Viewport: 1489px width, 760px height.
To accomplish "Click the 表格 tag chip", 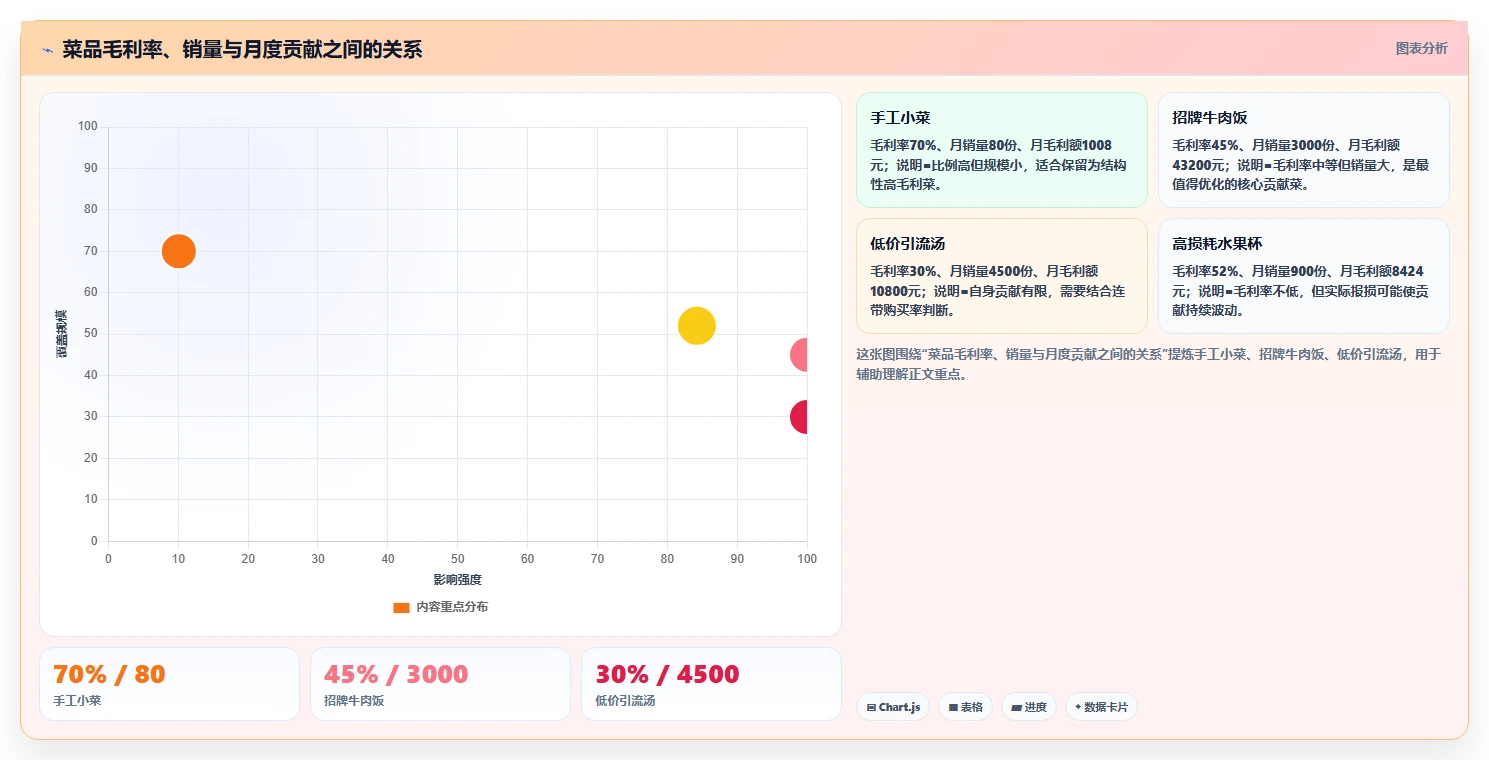I will 965,707.
